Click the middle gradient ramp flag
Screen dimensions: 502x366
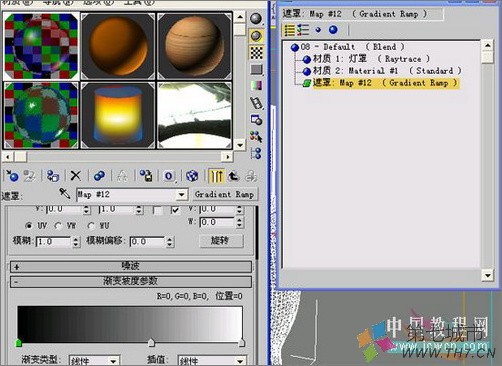click(x=151, y=342)
